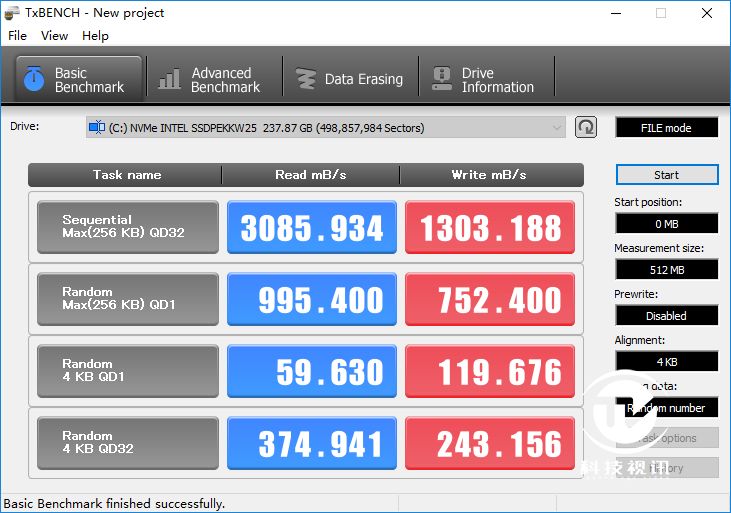Click the 243.156 write result
The width and height of the screenshot is (731, 513).
(x=490, y=443)
